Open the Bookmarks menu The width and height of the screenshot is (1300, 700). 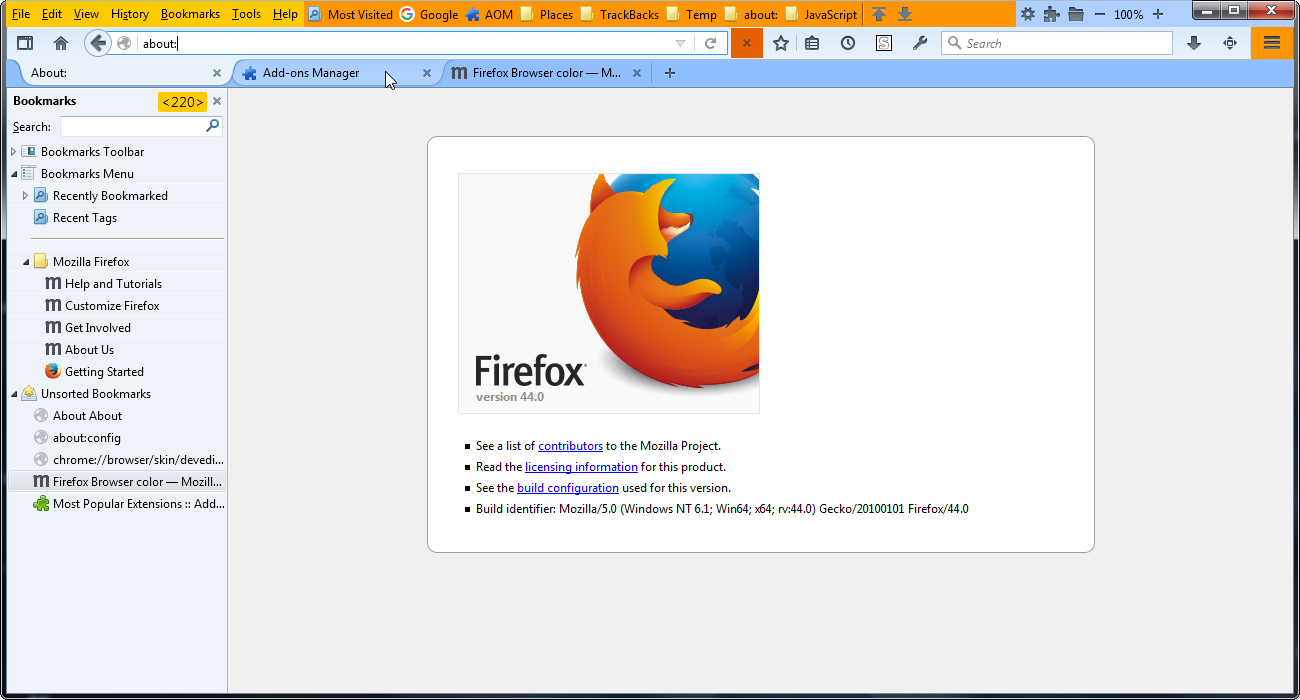190,14
